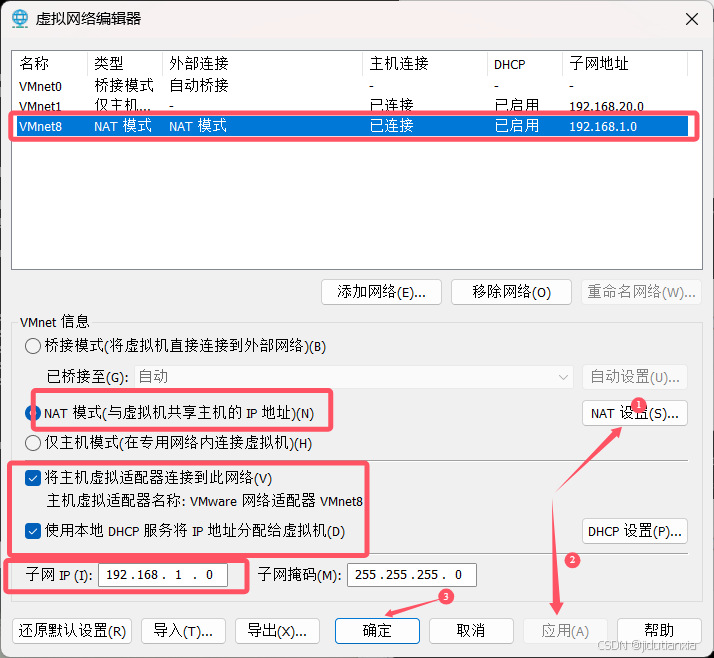
Task: Confirm with the 确定 button
Action: coord(377,630)
